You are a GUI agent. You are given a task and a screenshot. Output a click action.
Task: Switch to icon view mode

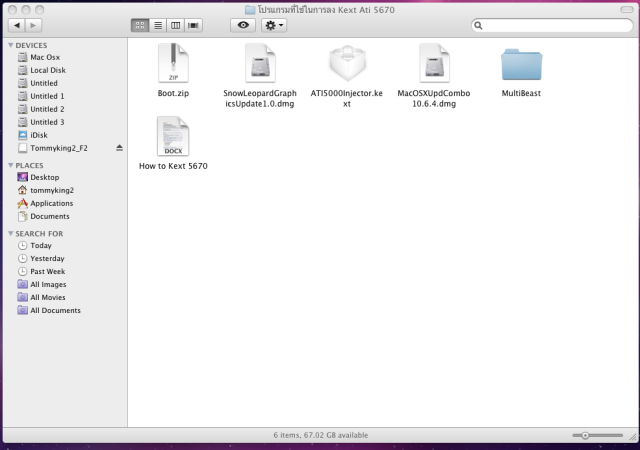139,24
